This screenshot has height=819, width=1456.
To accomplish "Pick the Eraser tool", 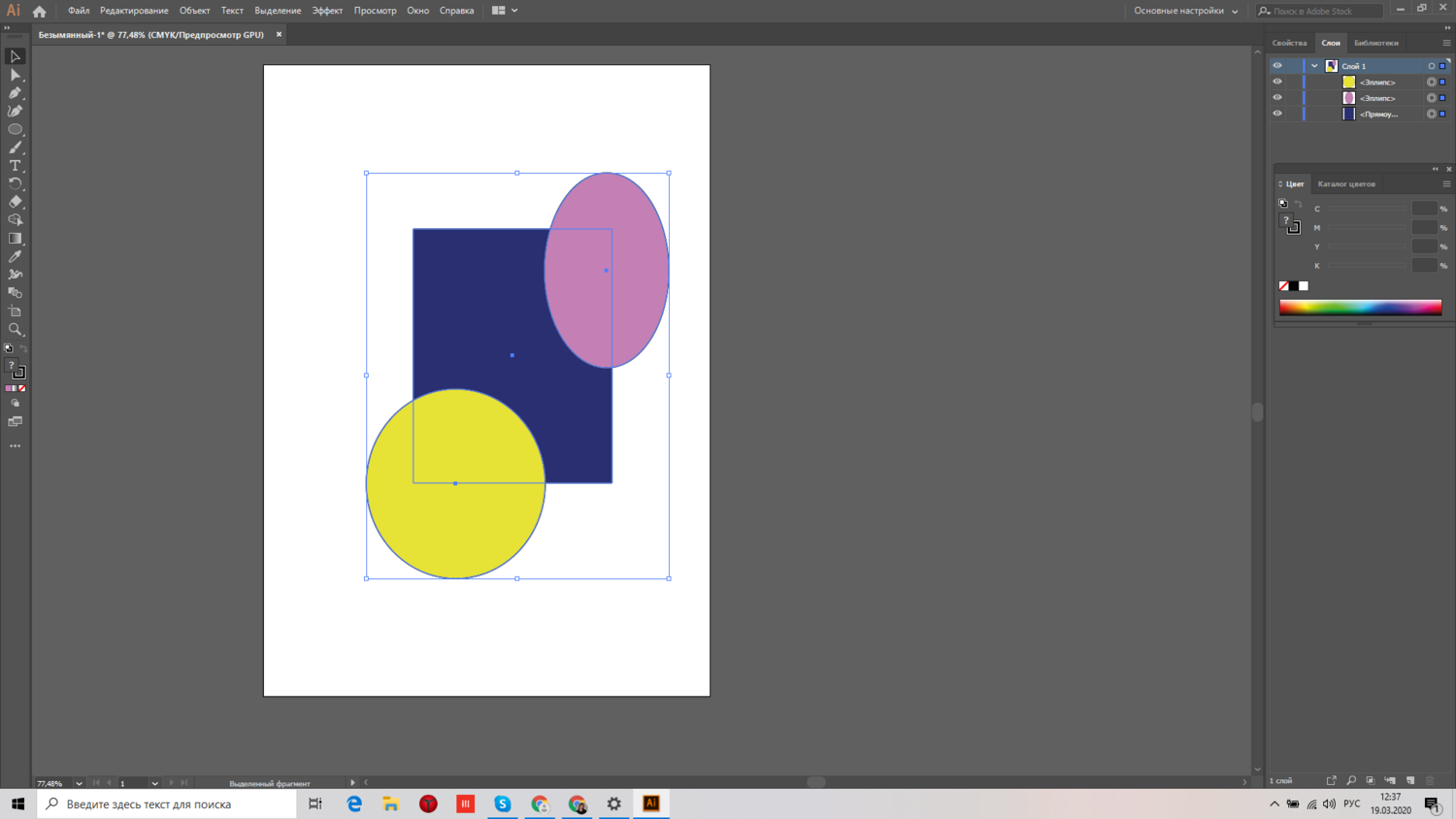I will [x=15, y=202].
